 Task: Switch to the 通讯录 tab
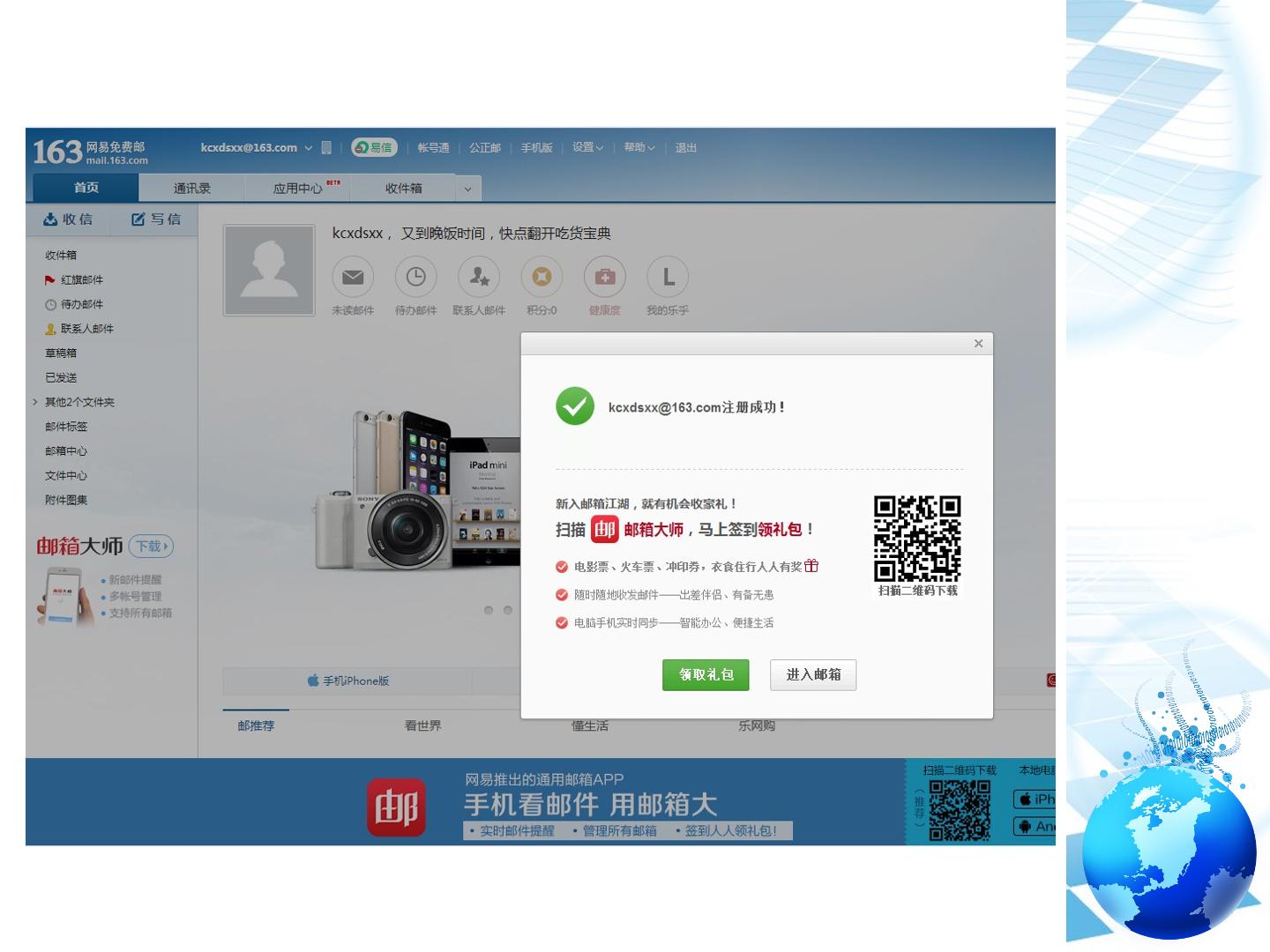(191, 189)
